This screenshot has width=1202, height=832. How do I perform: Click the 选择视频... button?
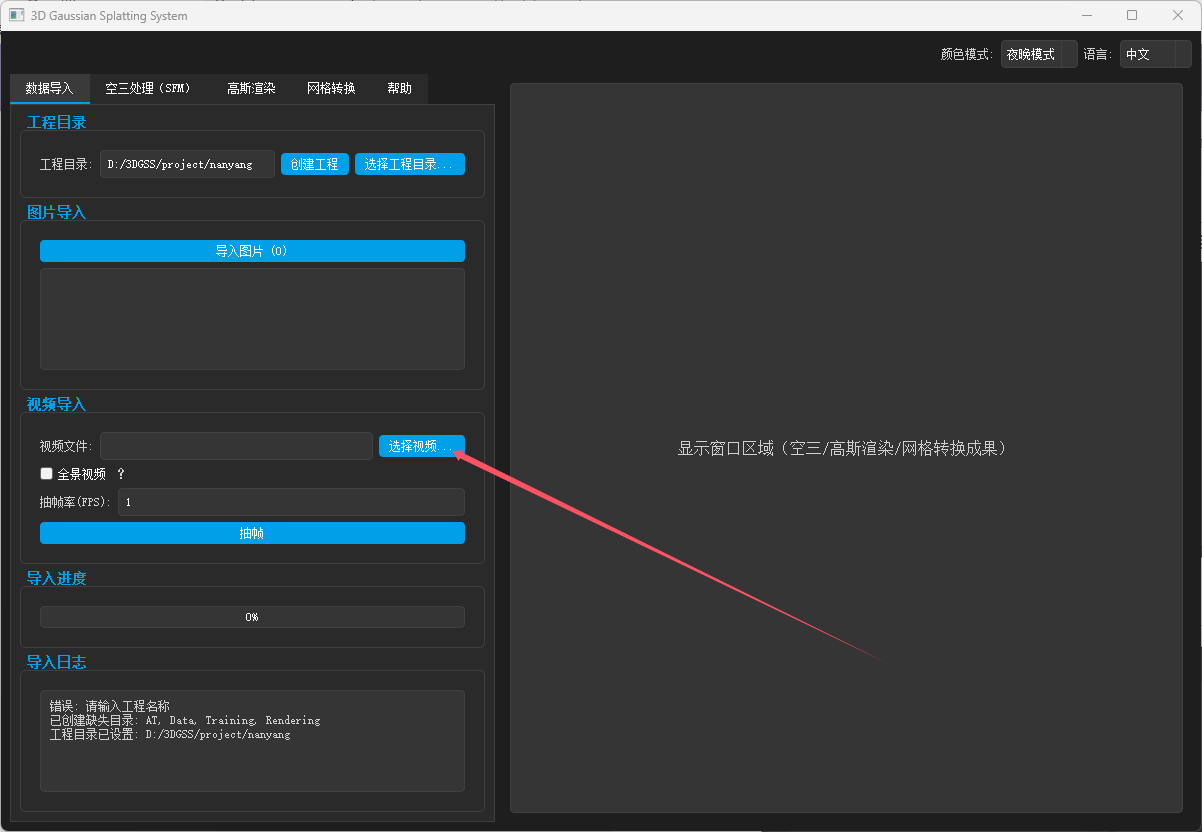[x=422, y=446]
